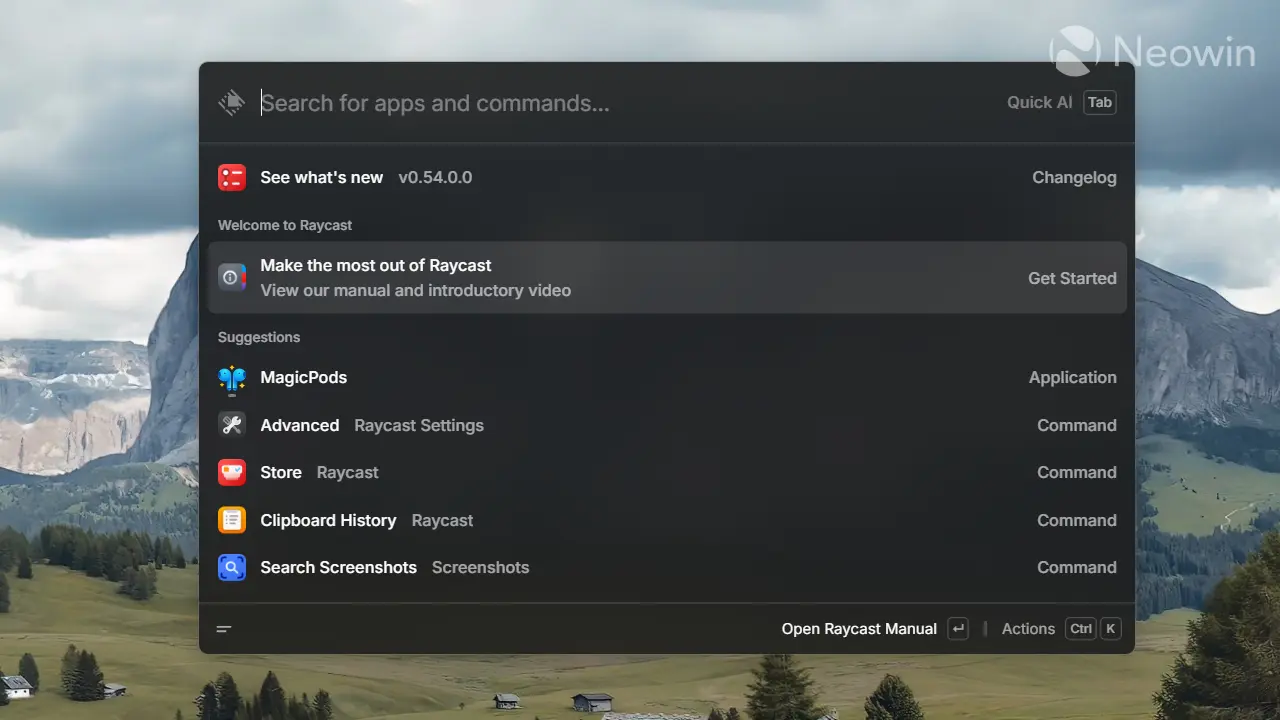Click the wrench icon for Advanced settings
The width and height of the screenshot is (1280, 720).
[231, 425]
